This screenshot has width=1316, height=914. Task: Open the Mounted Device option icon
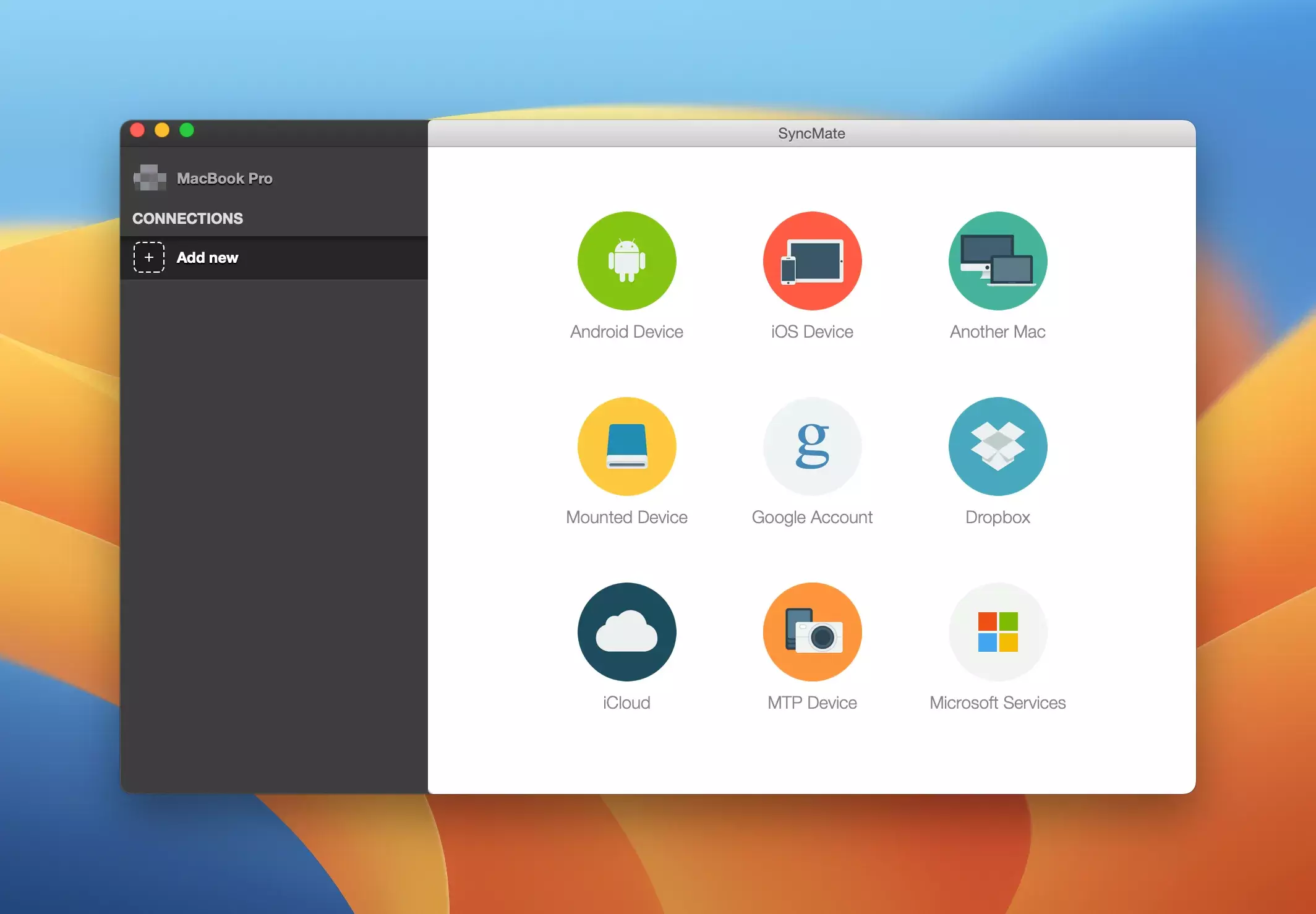tap(626, 446)
